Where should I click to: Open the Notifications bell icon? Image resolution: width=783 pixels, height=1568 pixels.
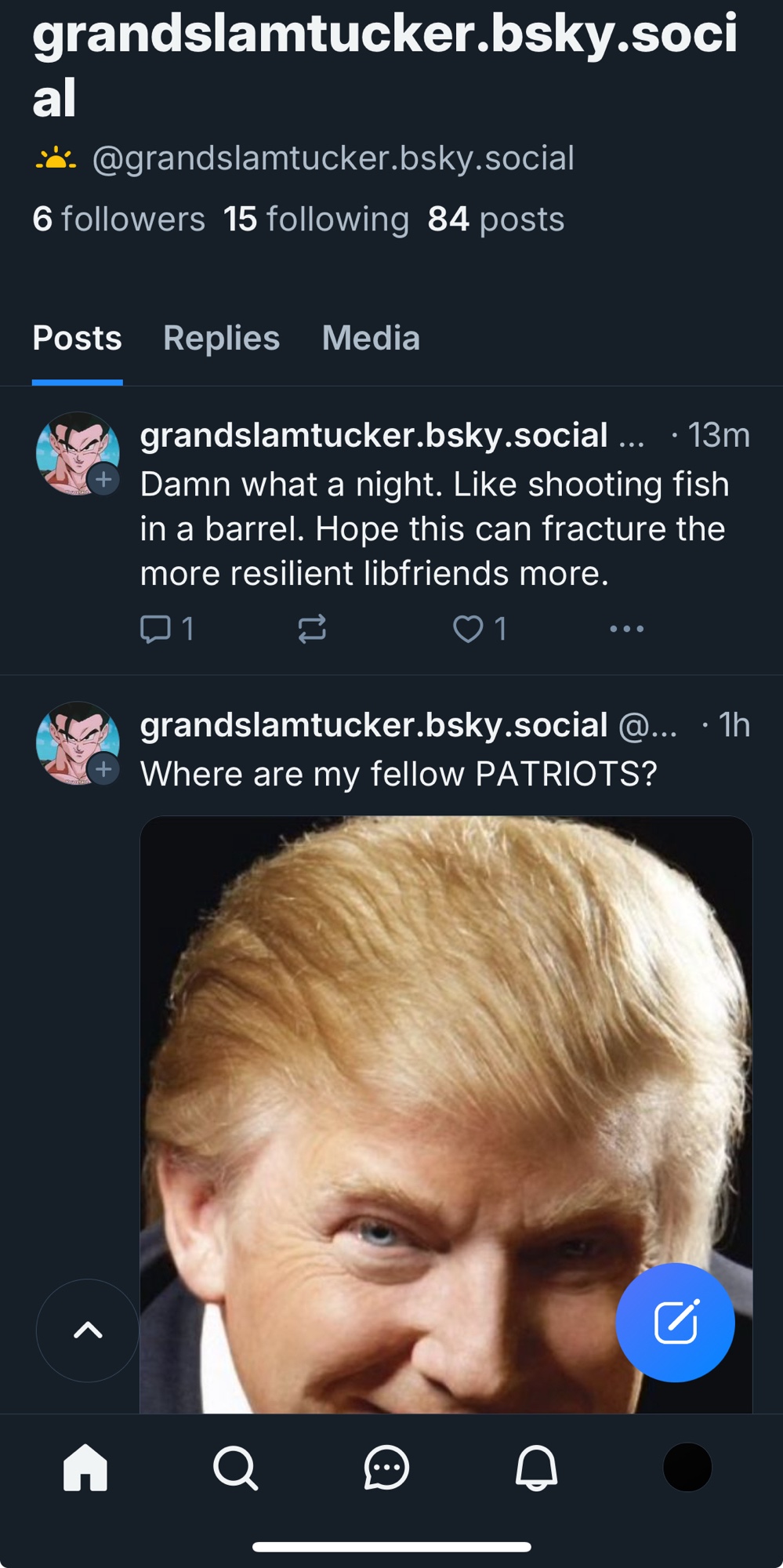pyautogui.click(x=537, y=1467)
